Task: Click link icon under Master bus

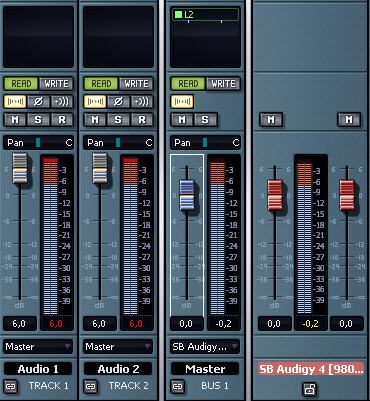Action: click(x=177, y=386)
